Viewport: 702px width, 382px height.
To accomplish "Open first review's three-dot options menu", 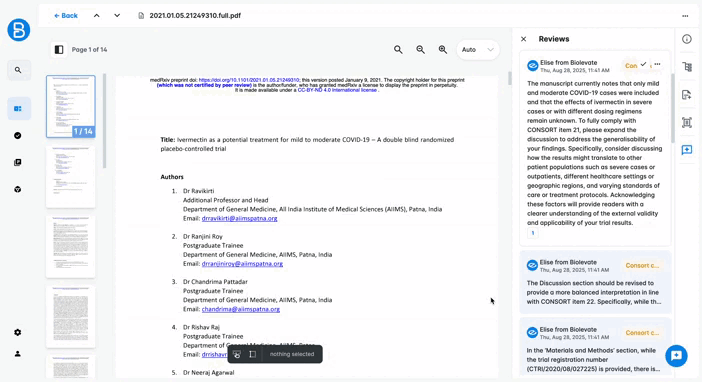I will pos(657,64).
